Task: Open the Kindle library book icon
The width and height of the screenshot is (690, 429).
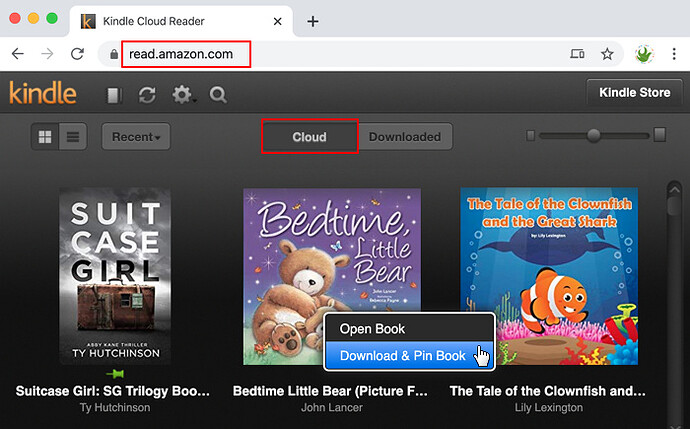Action: 114,94
